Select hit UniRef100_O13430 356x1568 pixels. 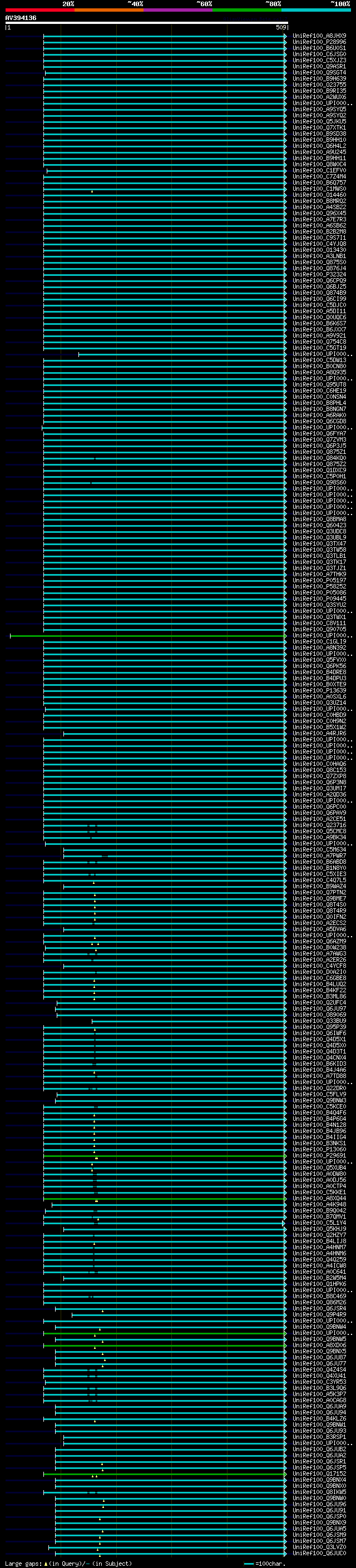319,250
